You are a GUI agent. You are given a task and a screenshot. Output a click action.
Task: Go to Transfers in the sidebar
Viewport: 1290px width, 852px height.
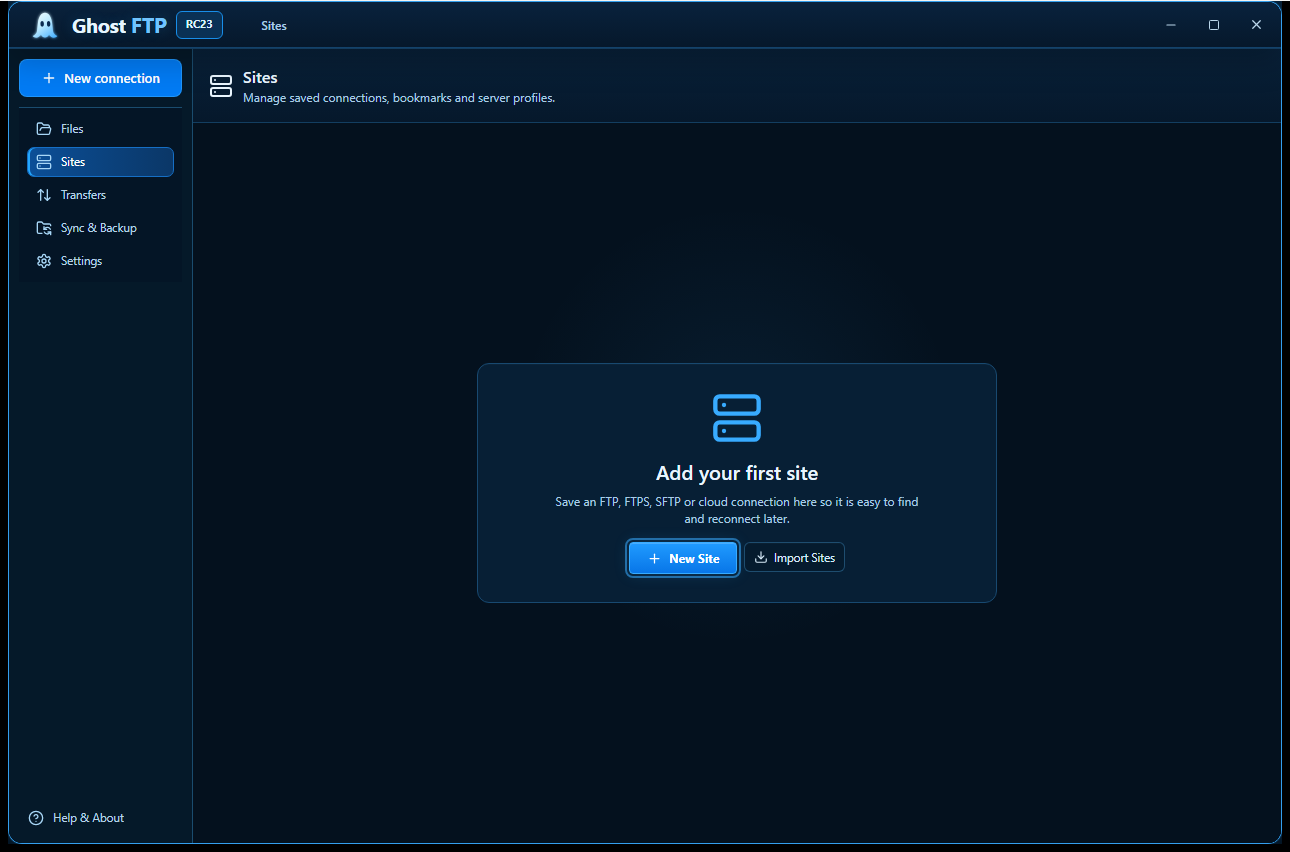[101, 195]
